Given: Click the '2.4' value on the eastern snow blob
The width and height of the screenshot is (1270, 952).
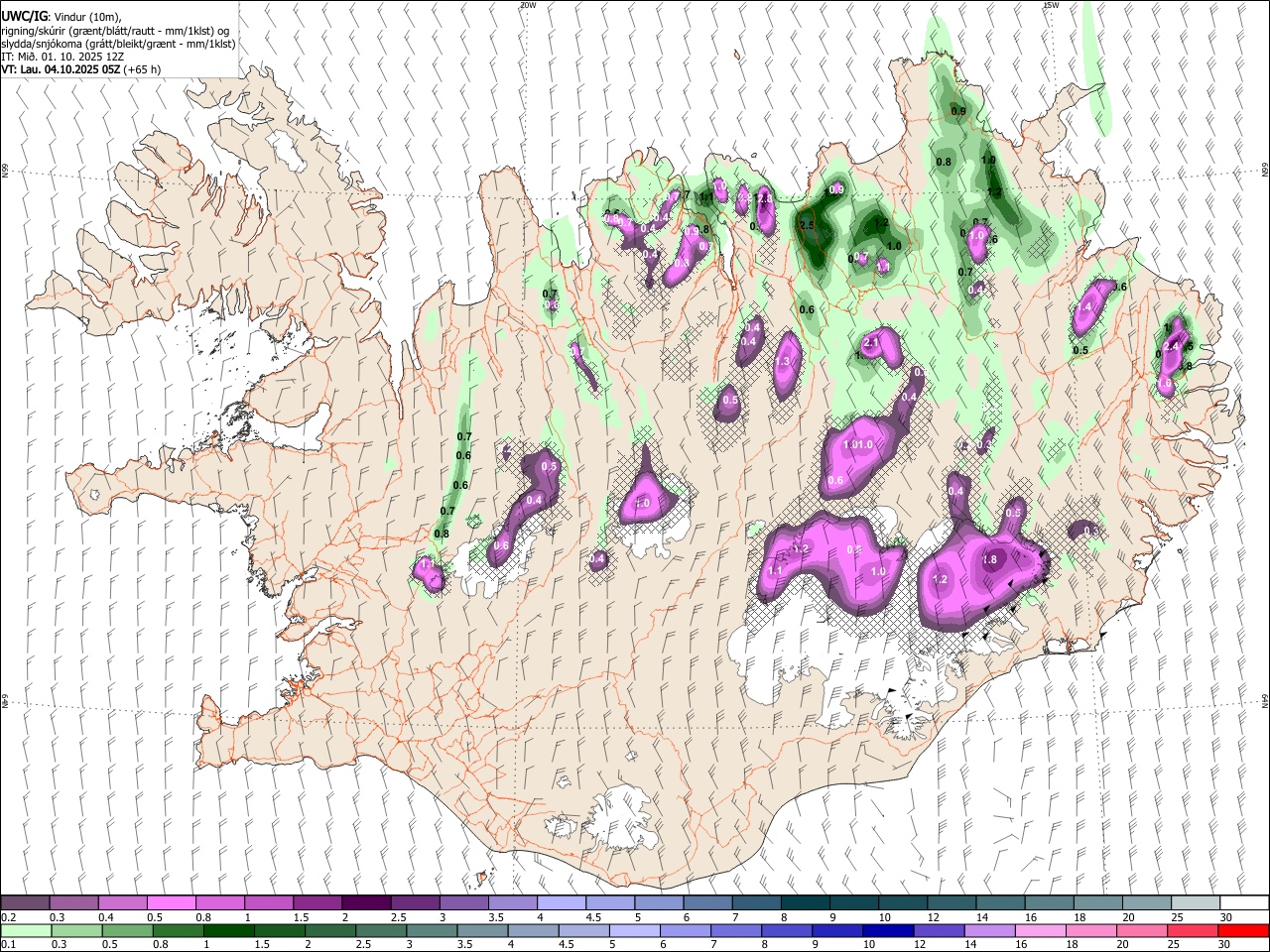Looking at the screenshot, I should tap(1171, 346).
